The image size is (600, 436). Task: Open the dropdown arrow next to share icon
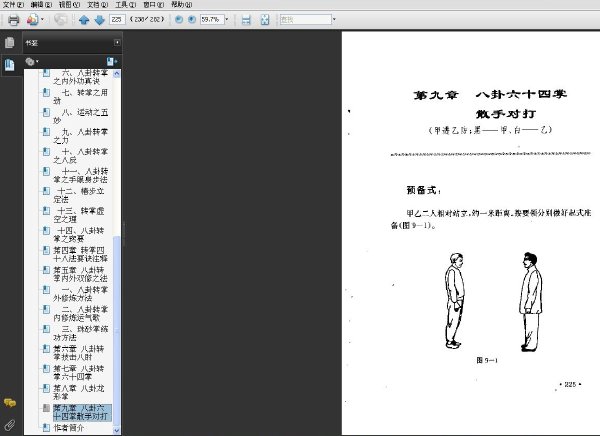42,19
